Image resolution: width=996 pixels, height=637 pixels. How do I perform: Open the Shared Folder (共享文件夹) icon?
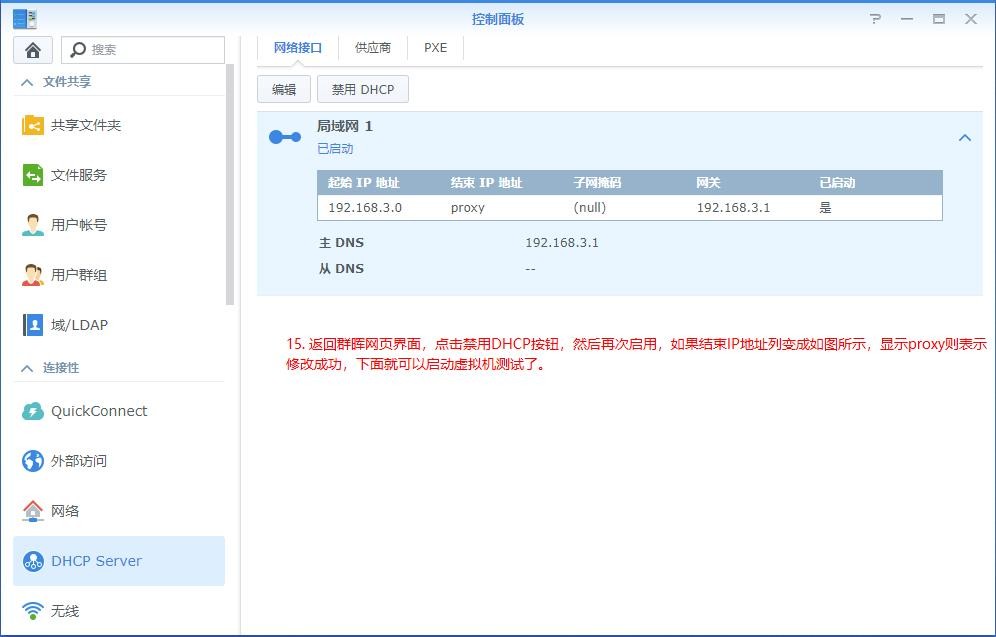(x=32, y=125)
